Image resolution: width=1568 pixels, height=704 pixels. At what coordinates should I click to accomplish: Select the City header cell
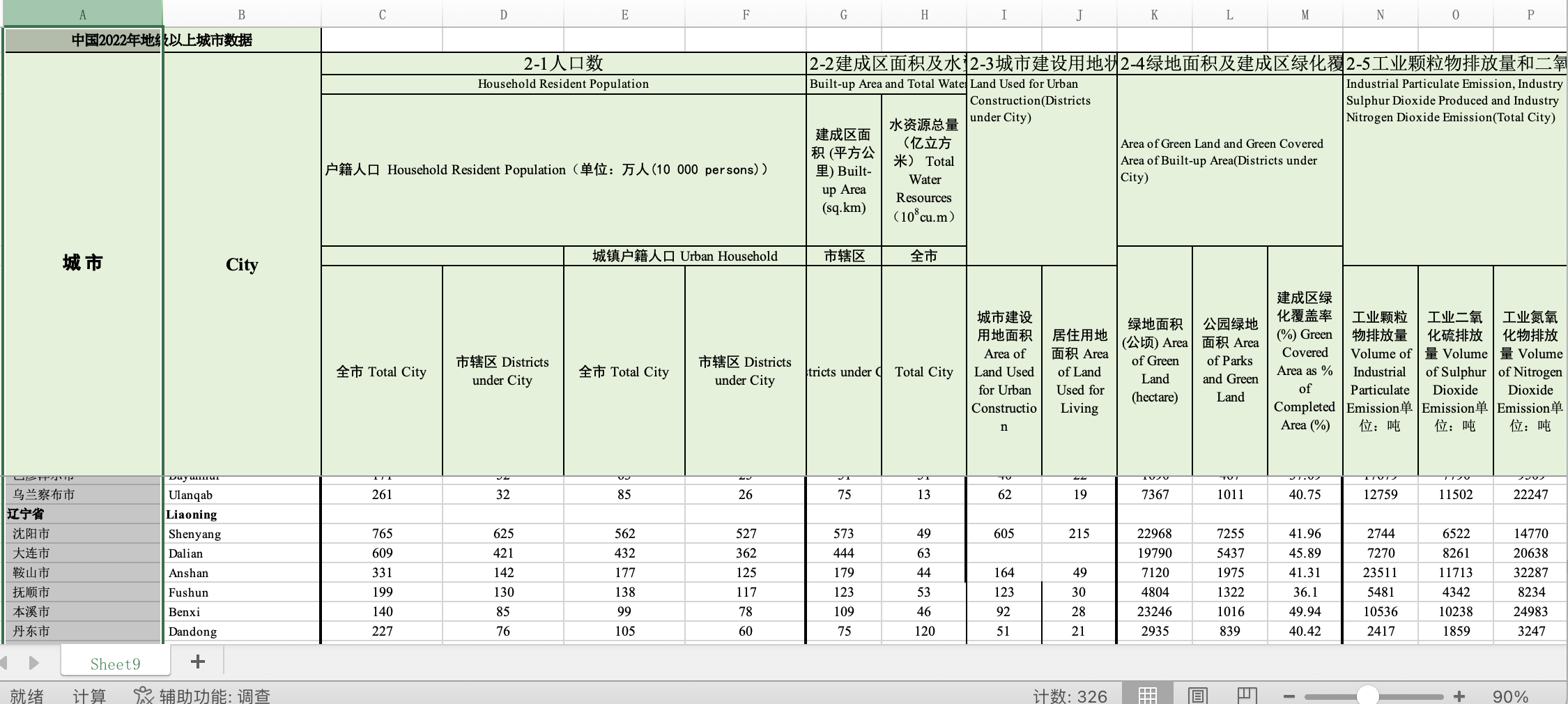242,263
